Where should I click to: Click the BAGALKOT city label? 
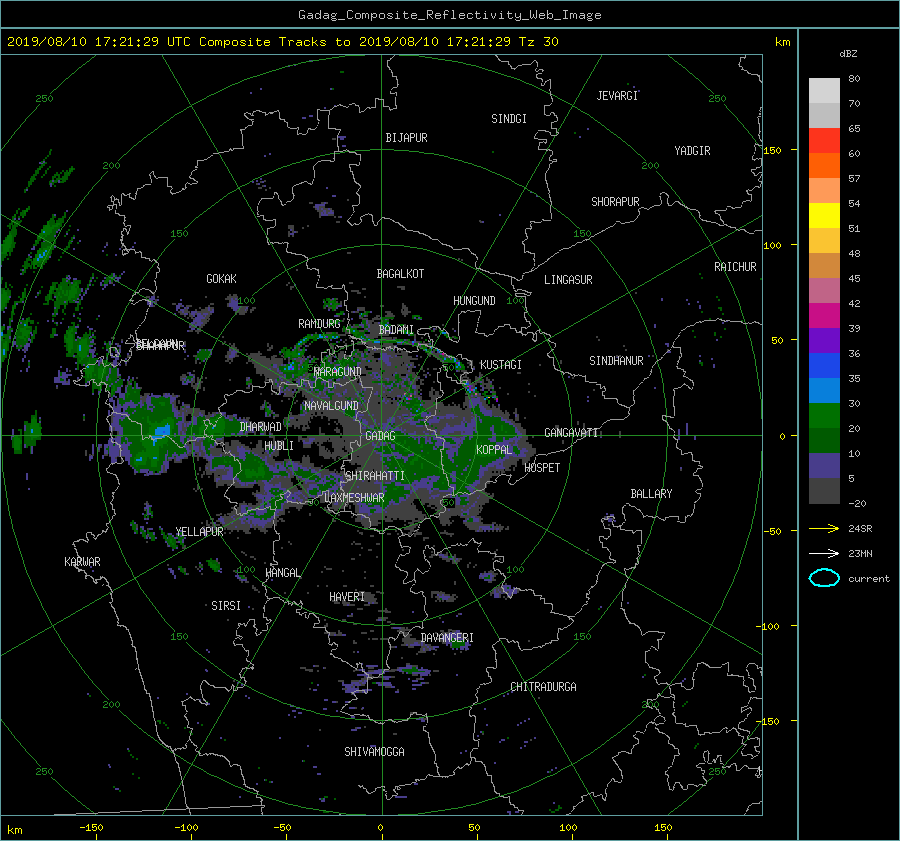(400, 274)
